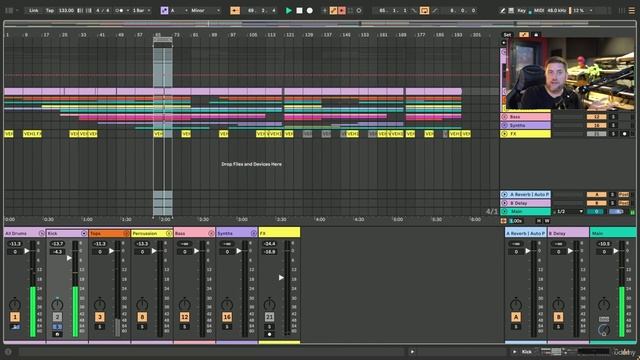Click Optimize Arrangement Width W button

tap(547, 221)
